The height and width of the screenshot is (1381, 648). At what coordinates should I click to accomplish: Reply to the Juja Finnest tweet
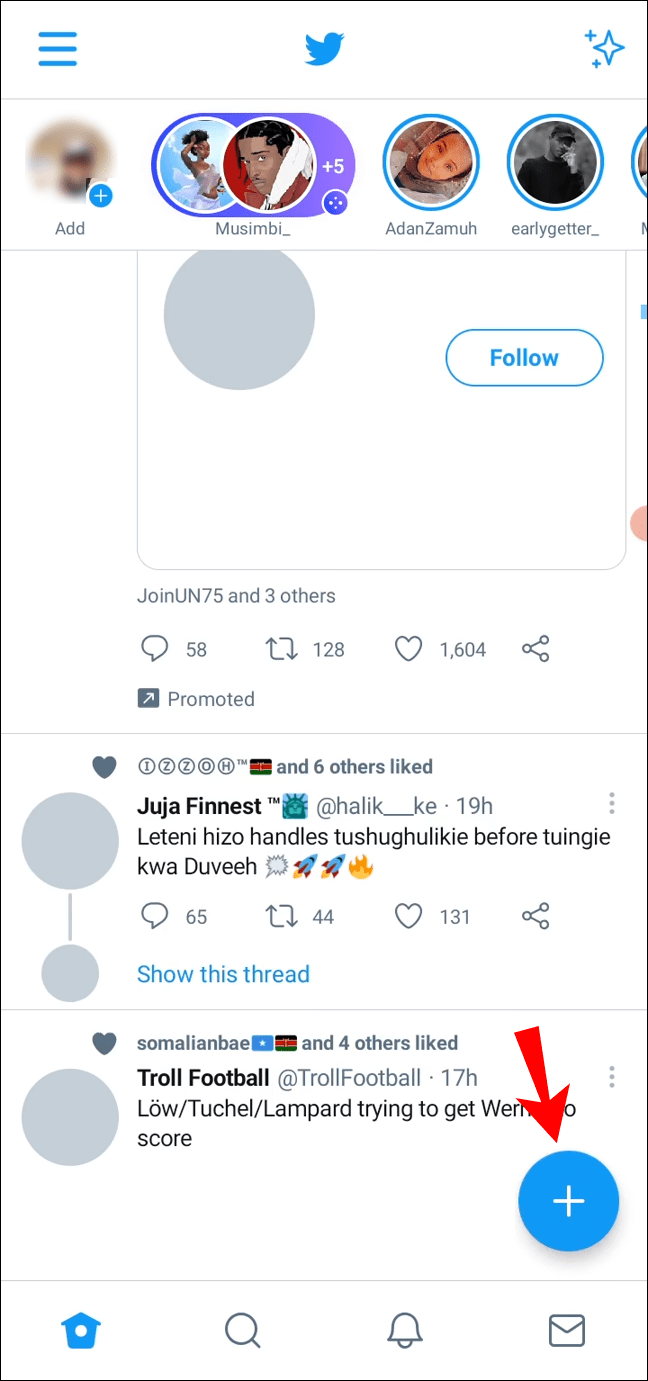click(154, 916)
